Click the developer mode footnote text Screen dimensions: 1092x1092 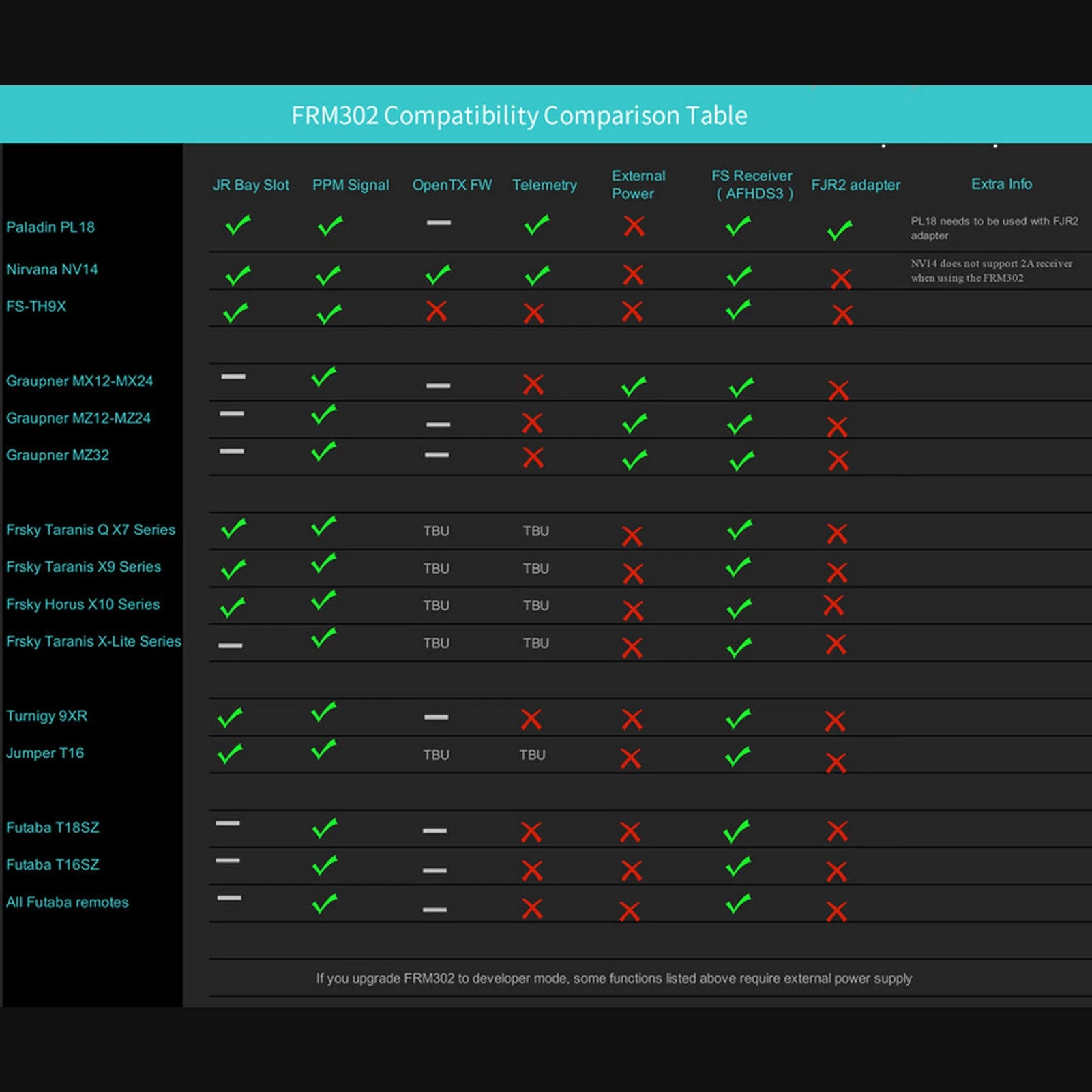click(x=614, y=978)
